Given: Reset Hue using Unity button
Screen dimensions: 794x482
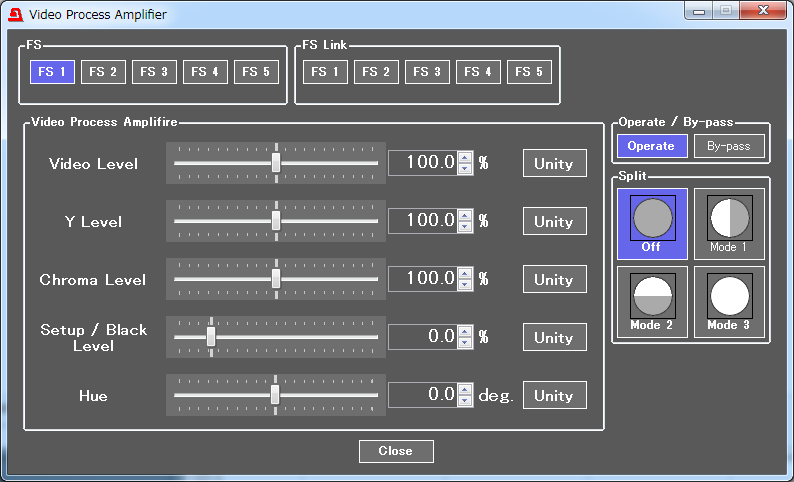Looking at the screenshot, I should [554, 395].
